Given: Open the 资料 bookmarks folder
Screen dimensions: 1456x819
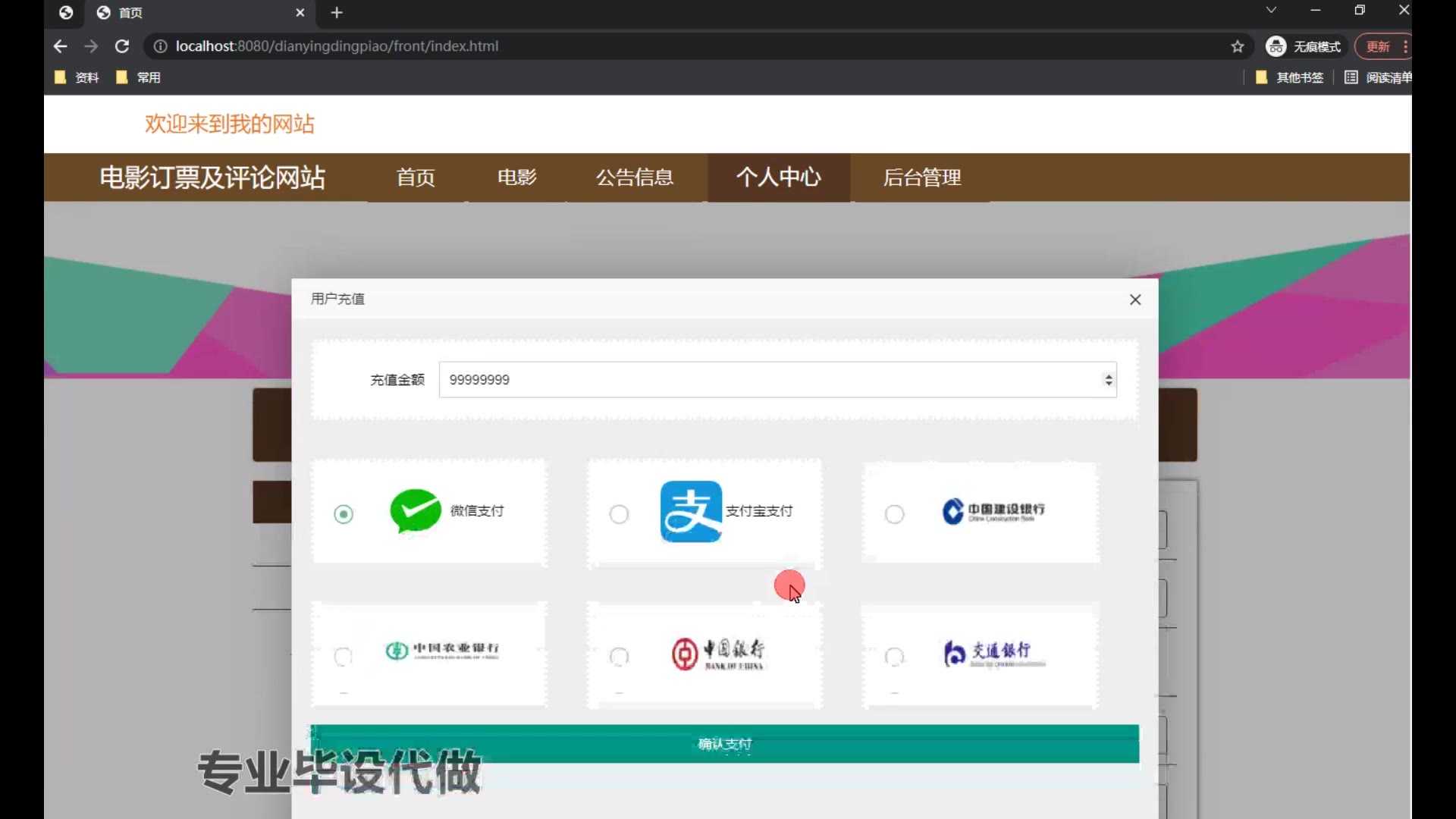Looking at the screenshot, I should (77, 77).
